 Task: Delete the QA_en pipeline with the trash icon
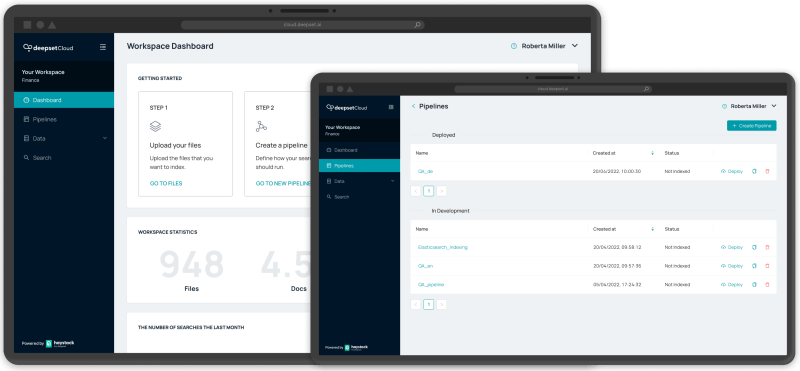(x=767, y=266)
